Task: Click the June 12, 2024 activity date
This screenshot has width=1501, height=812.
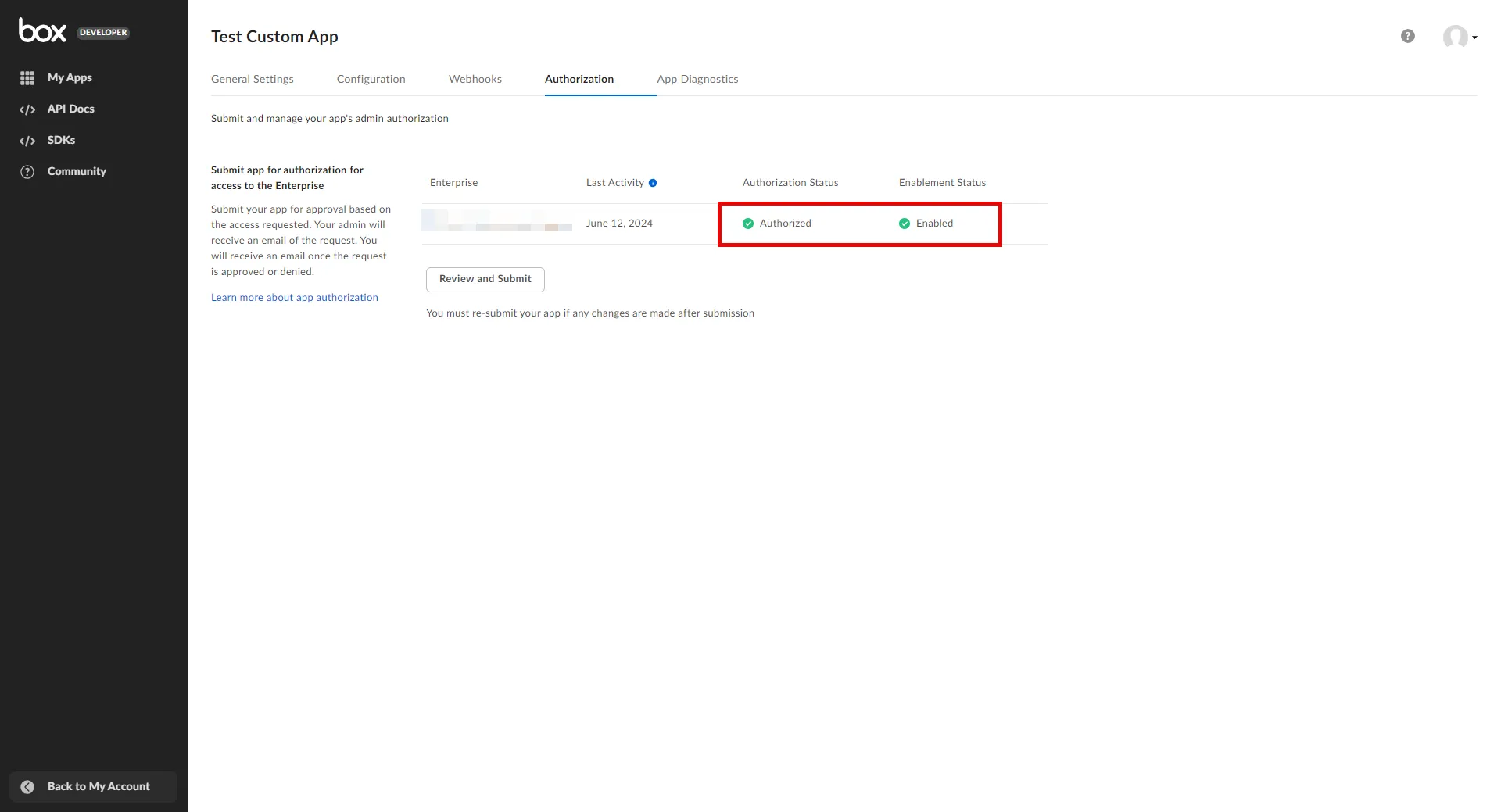Action: click(x=619, y=224)
